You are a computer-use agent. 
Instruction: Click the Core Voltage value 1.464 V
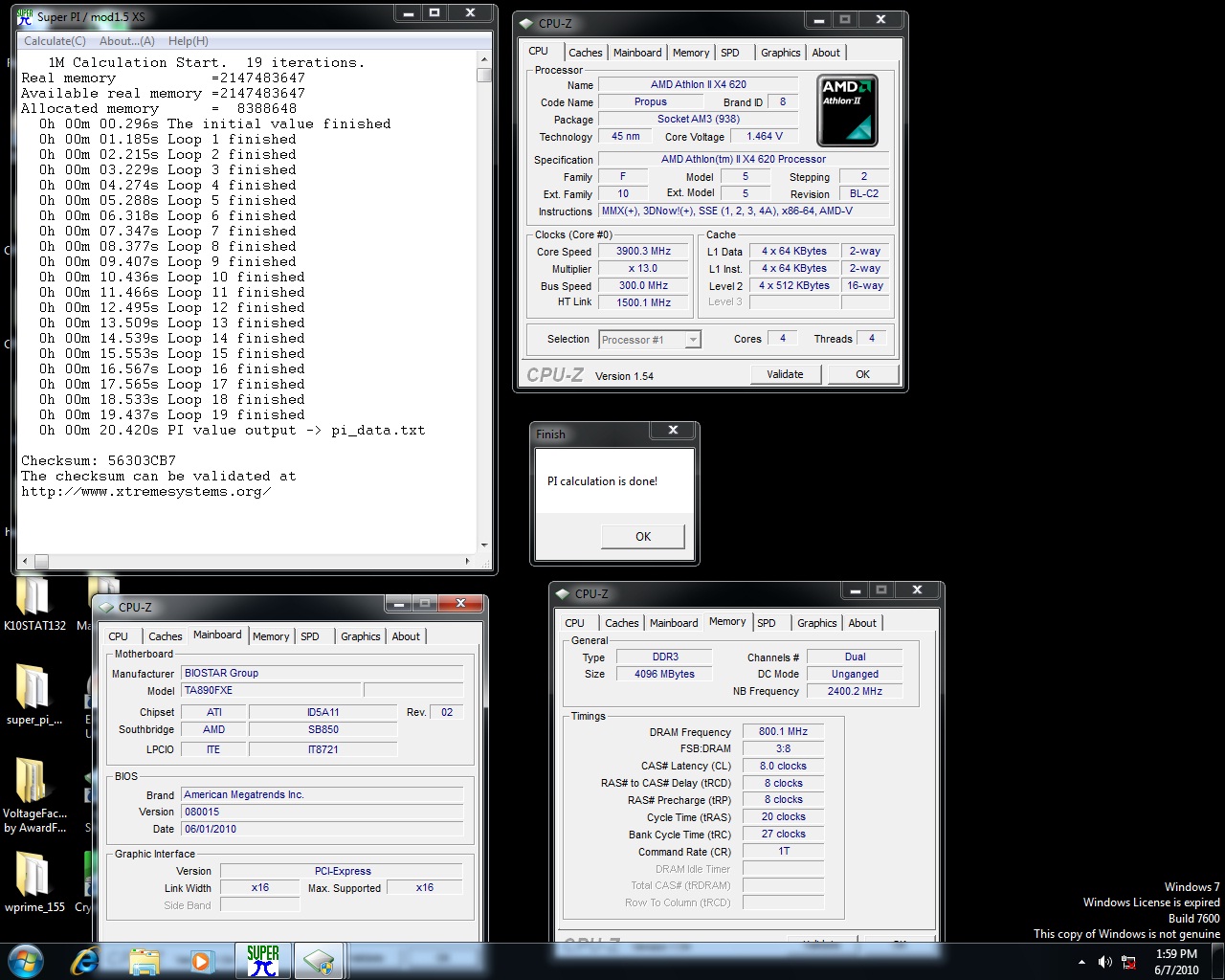tap(765, 137)
